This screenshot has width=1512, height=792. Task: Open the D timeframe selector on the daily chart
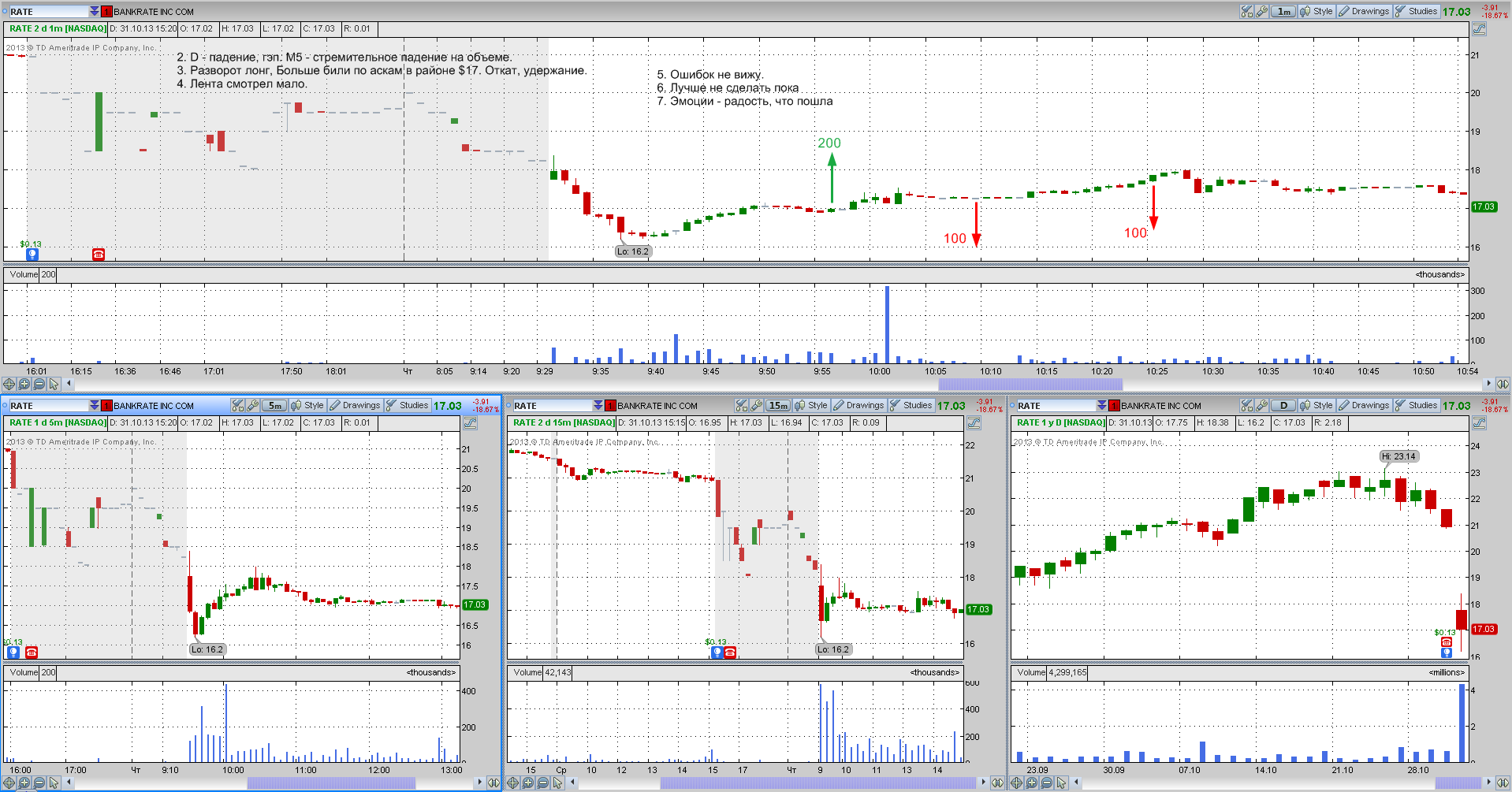(1283, 405)
